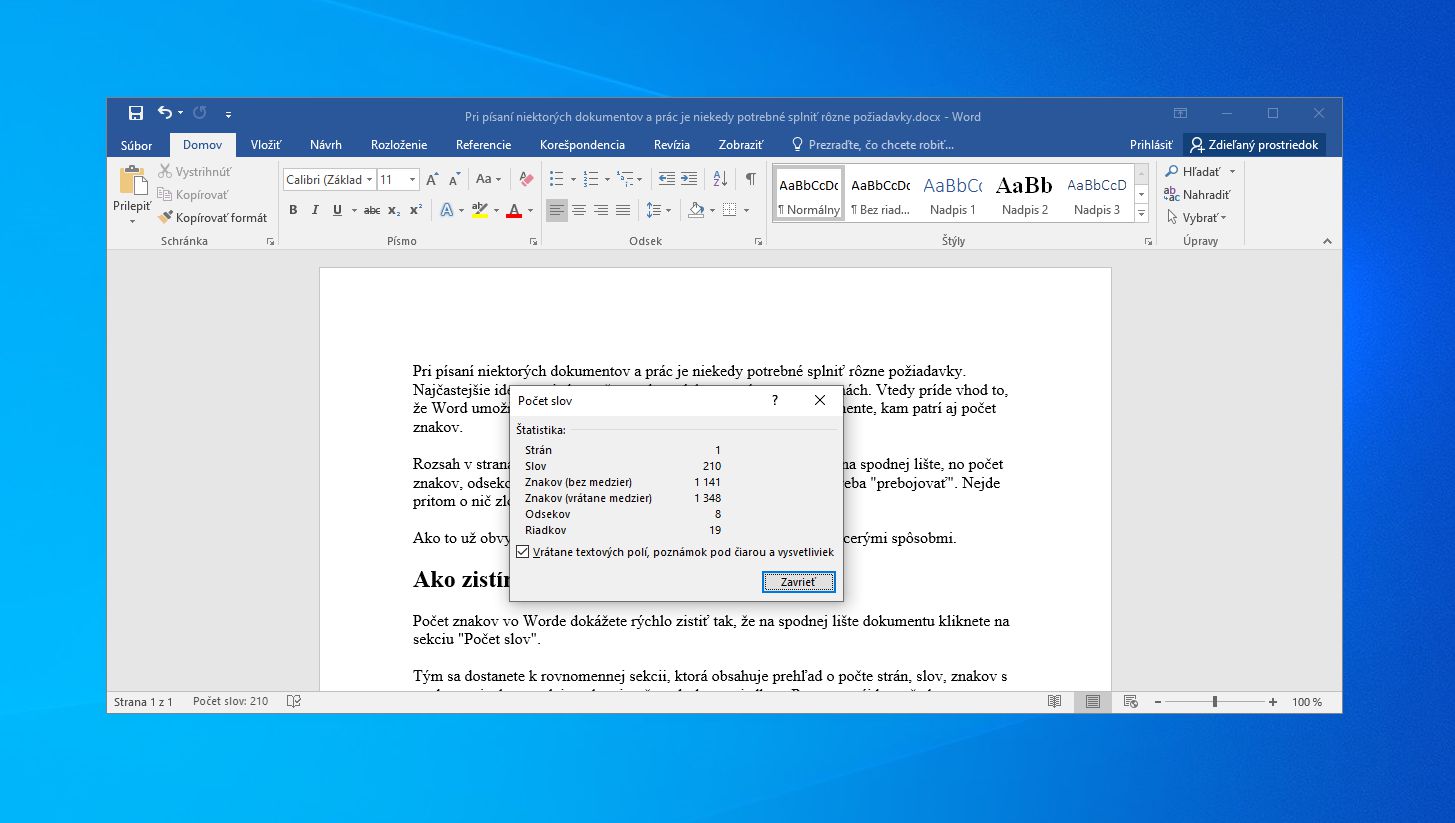Click the dialog help question mark

(775, 400)
